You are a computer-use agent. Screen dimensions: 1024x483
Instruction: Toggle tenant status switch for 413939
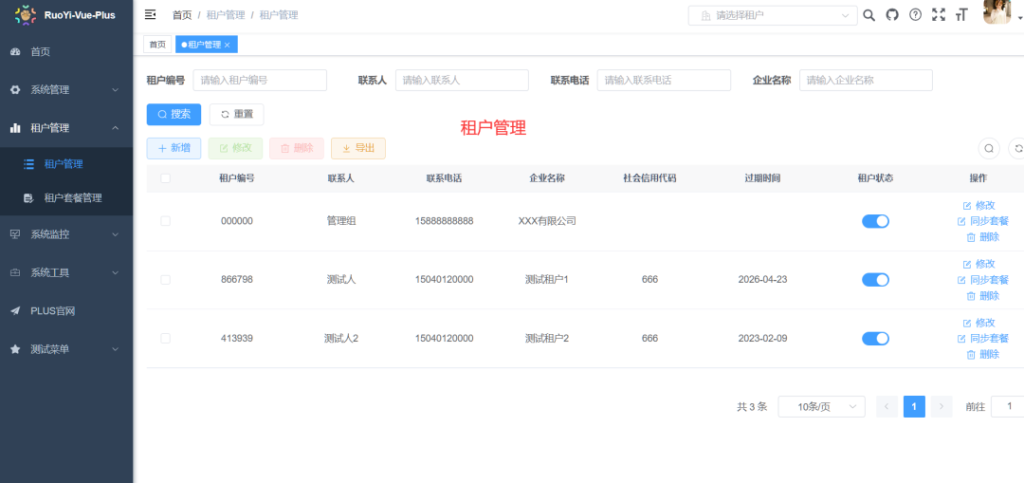[x=875, y=339]
